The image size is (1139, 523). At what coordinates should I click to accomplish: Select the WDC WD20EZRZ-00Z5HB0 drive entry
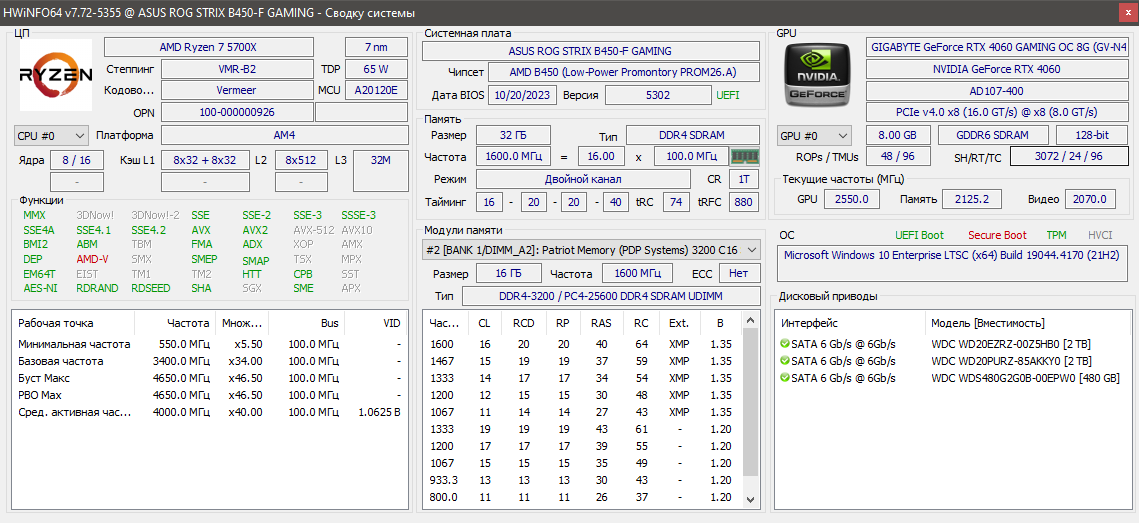954,344
